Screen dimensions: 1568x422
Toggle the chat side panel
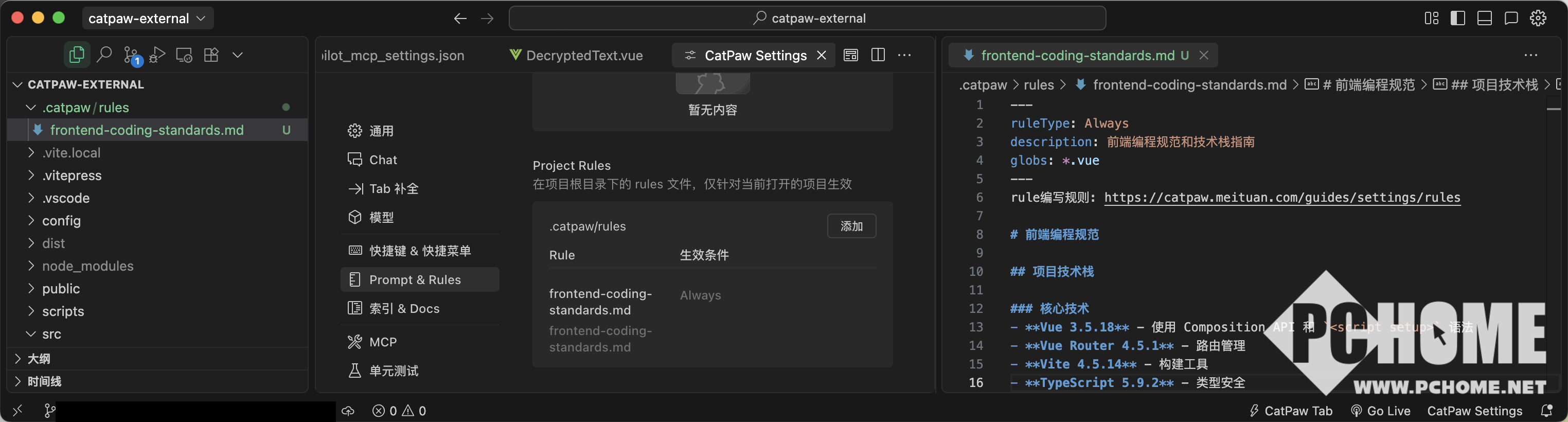coord(1511,18)
